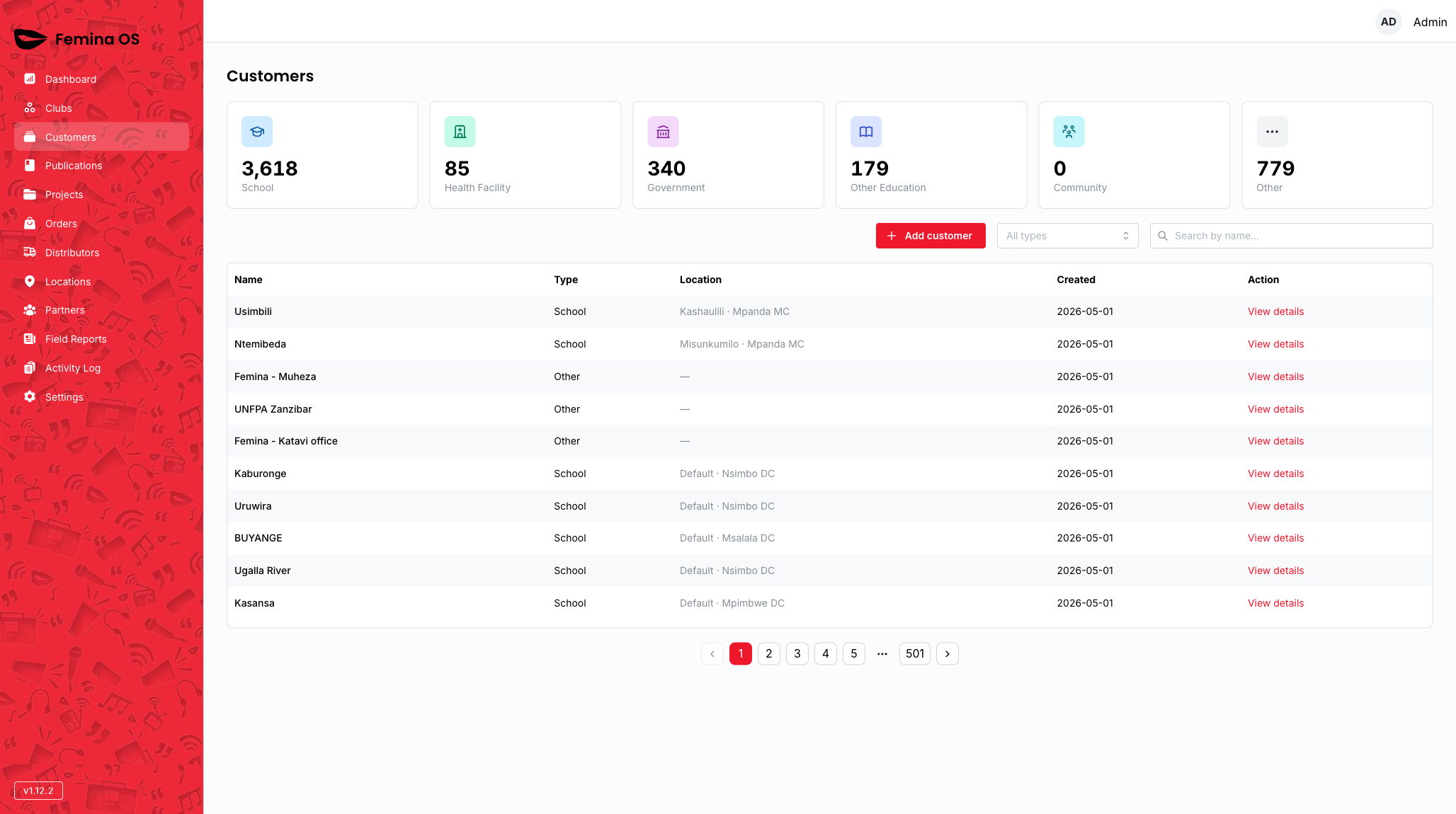Image resolution: width=1456 pixels, height=814 pixels.
Task: View details for Femina - Muheza
Action: coord(1275,377)
